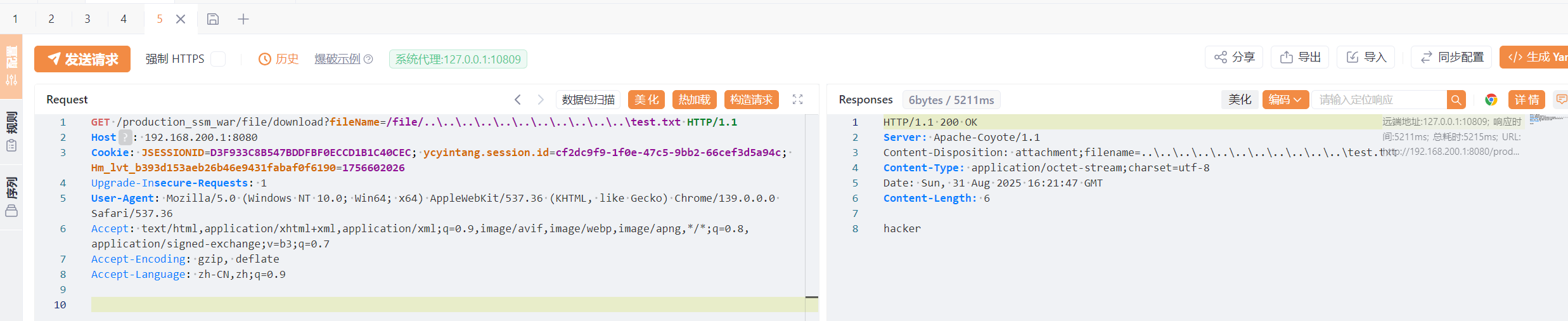Toggle the 强制 HTTPS checkbox

(218, 59)
